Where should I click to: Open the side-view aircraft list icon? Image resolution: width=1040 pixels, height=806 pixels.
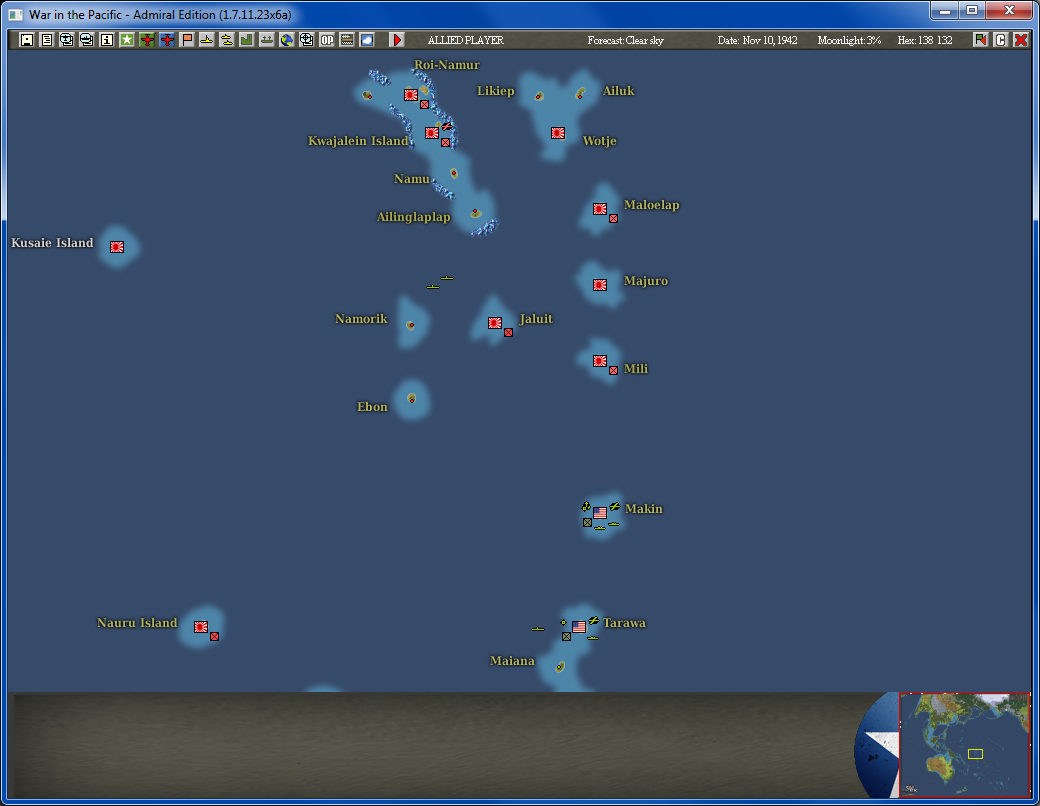pos(86,40)
